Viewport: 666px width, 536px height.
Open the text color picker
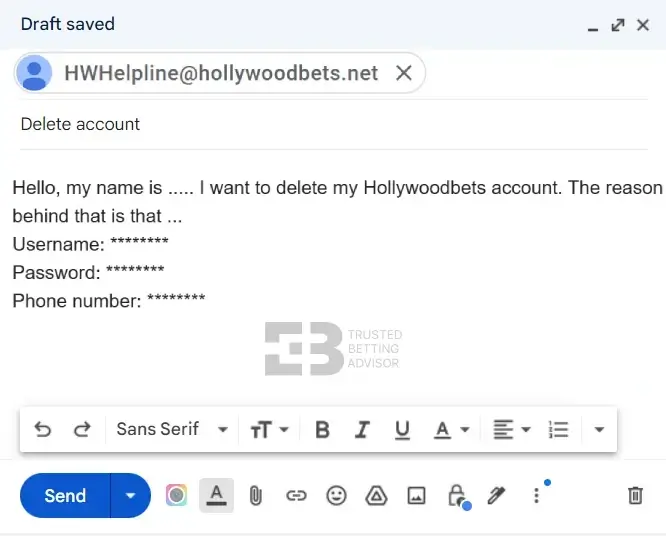tap(451, 430)
